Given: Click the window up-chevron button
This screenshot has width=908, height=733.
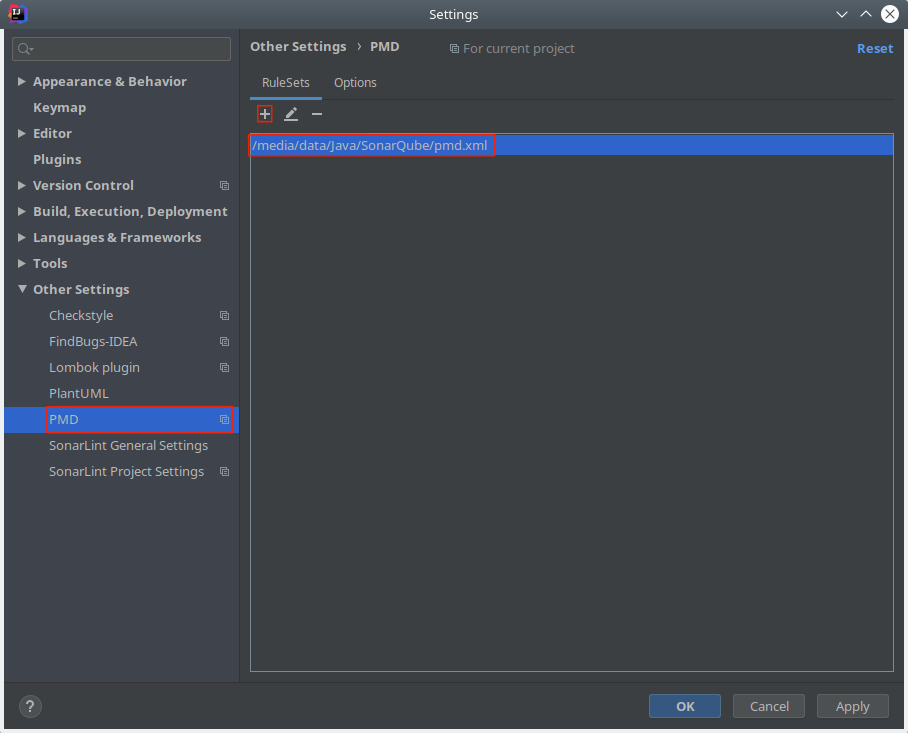Looking at the screenshot, I should coord(866,14).
